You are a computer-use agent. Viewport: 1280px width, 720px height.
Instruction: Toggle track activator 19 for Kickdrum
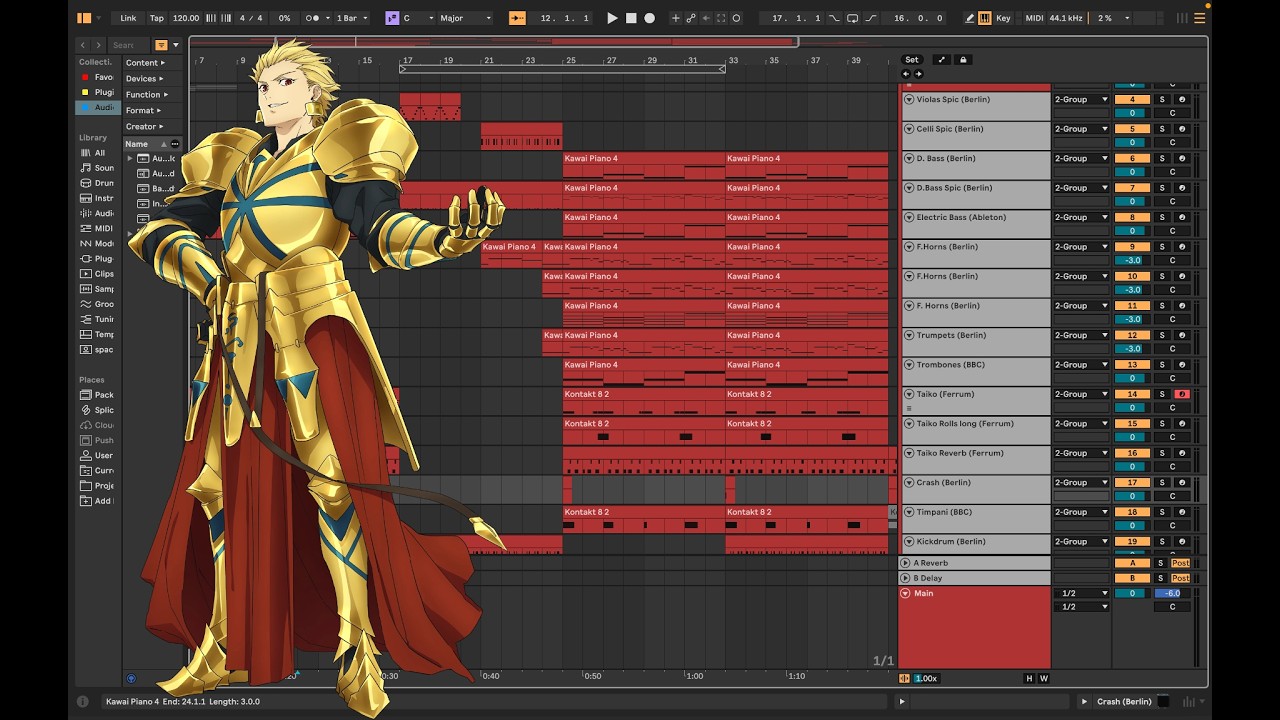coord(1132,542)
